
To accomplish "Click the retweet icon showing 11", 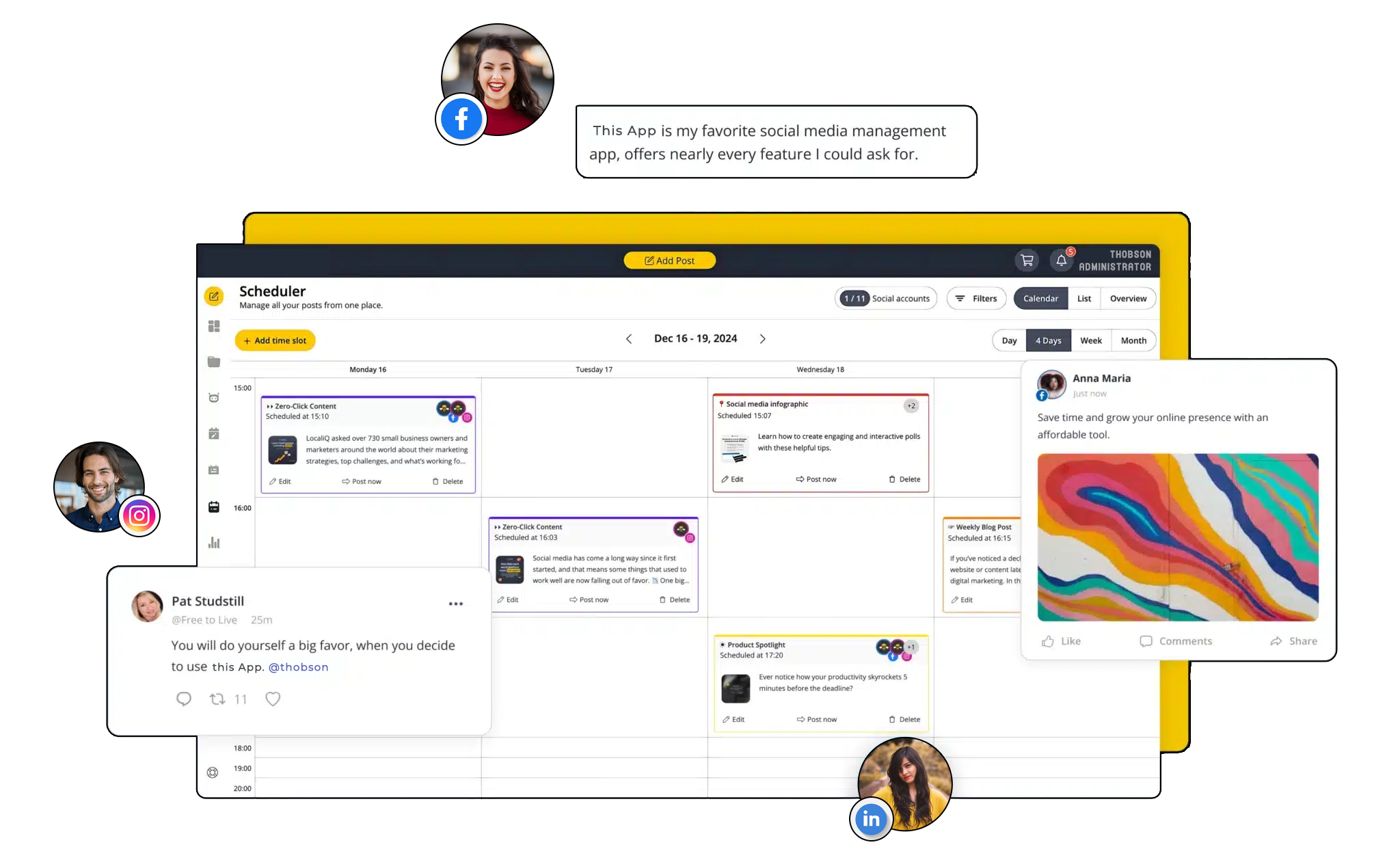I will [217, 699].
